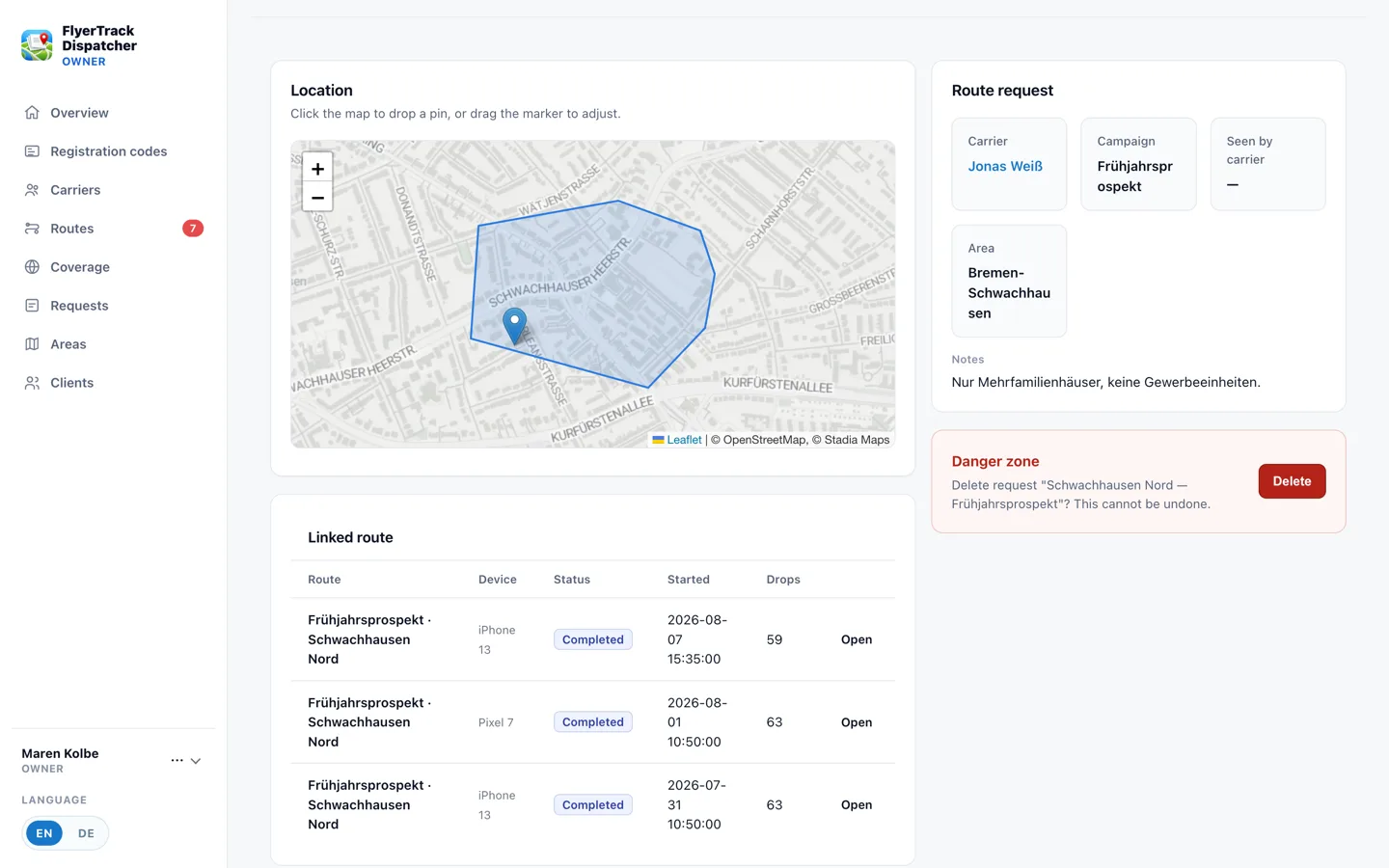Click the FlyerTrack Dispatcher logo icon
Screen dimensions: 1389x868
coord(38,45)
